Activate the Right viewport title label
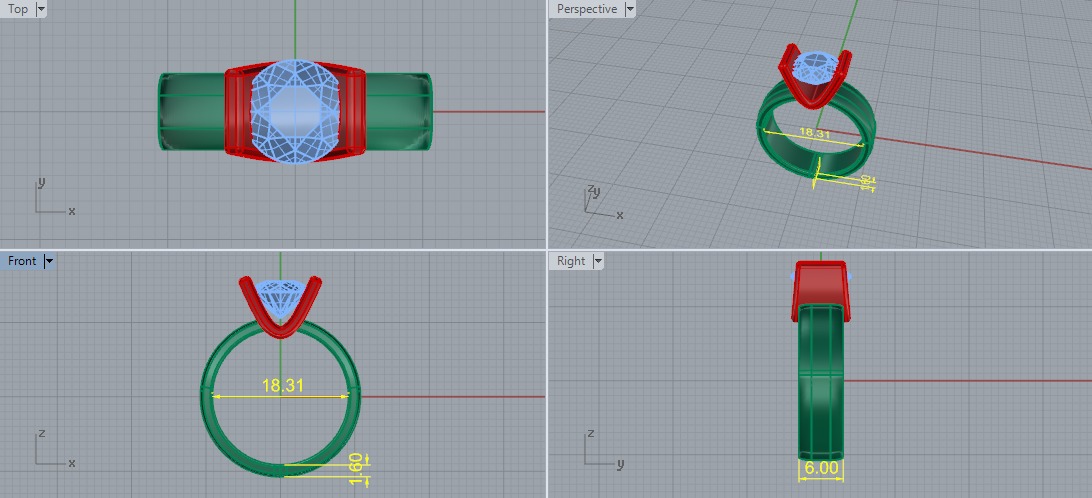 (x=571, y=261)
